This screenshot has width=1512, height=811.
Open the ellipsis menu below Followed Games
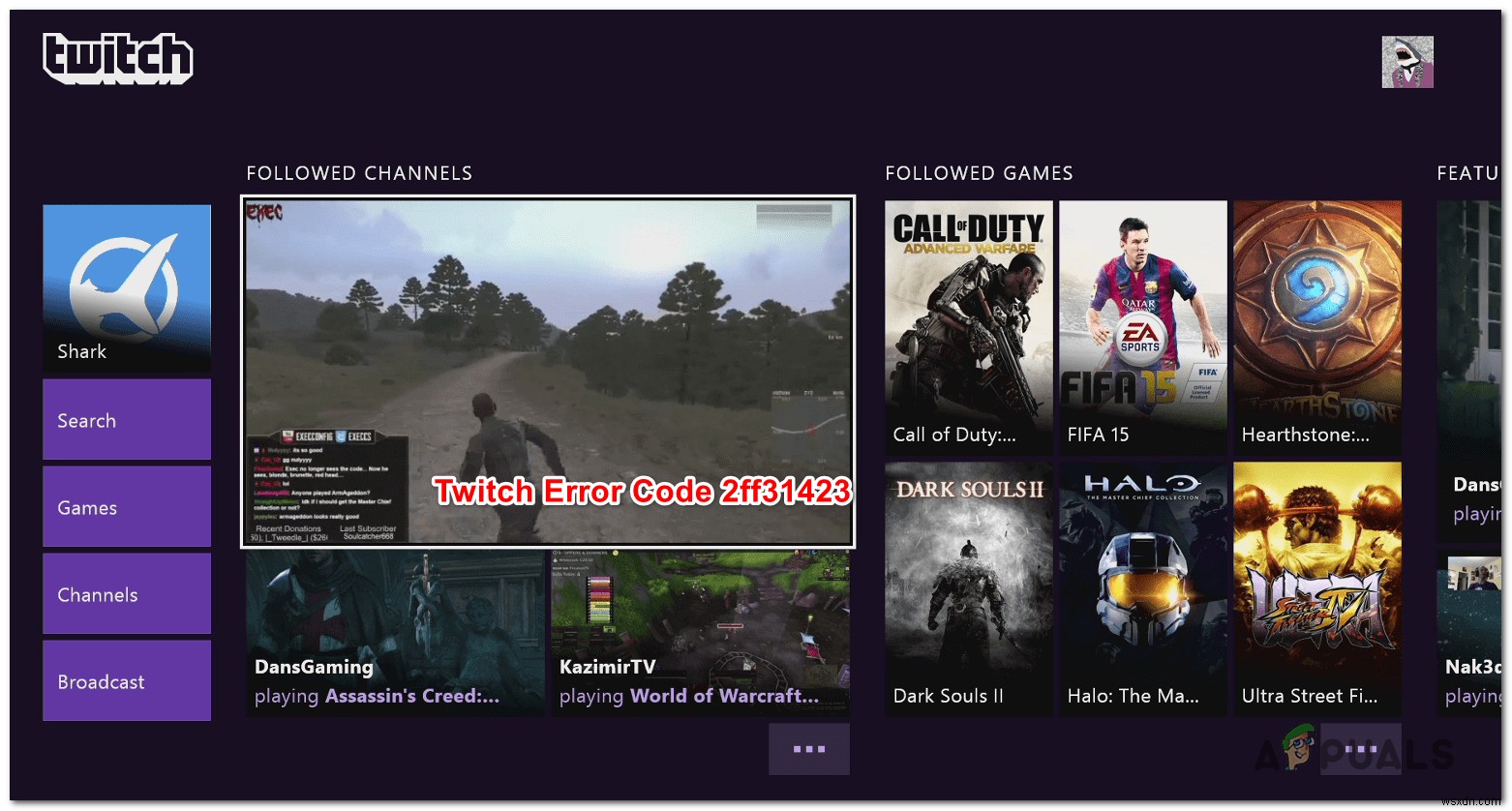[1359, 748]
